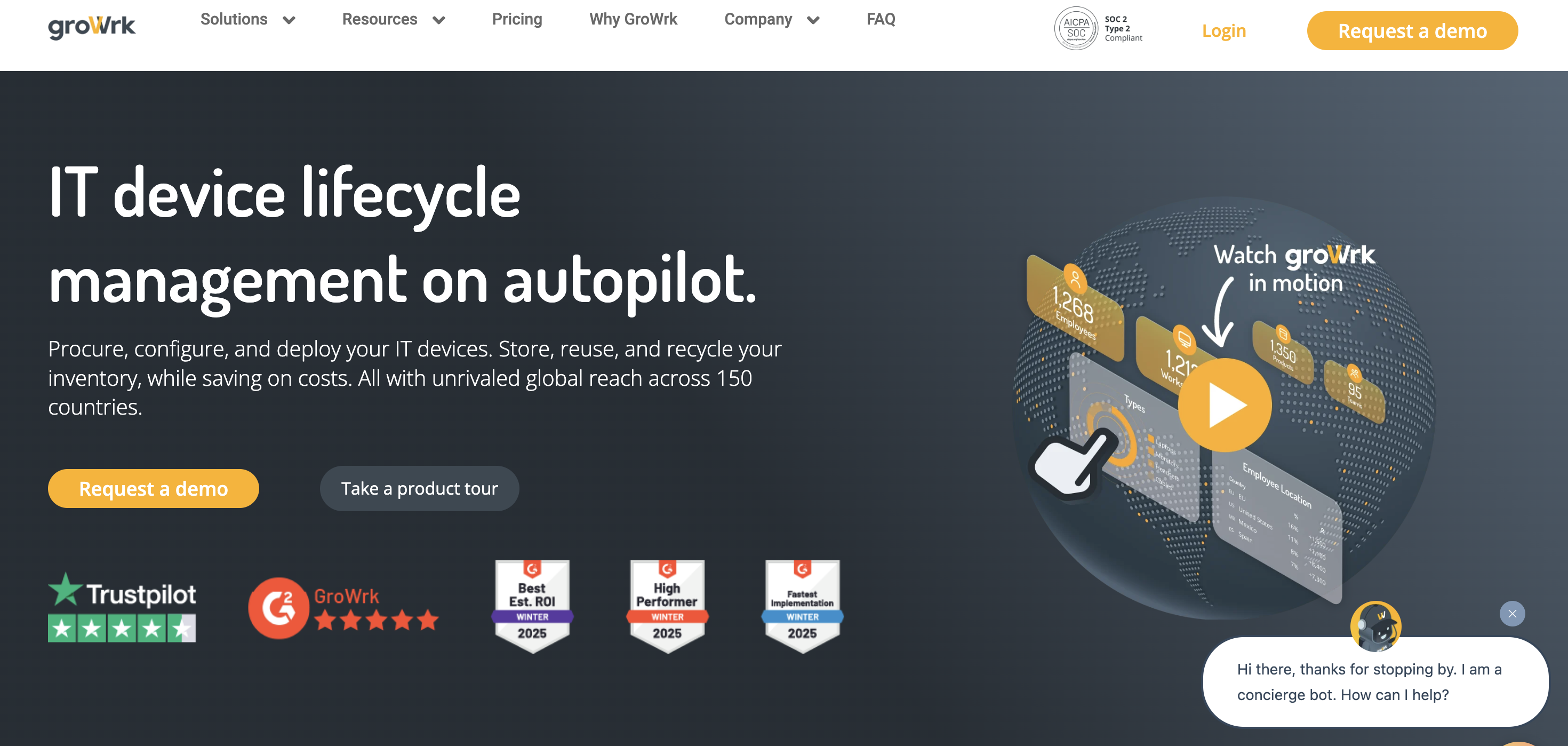Click the Request a demo hero button

tap(154, 488)
